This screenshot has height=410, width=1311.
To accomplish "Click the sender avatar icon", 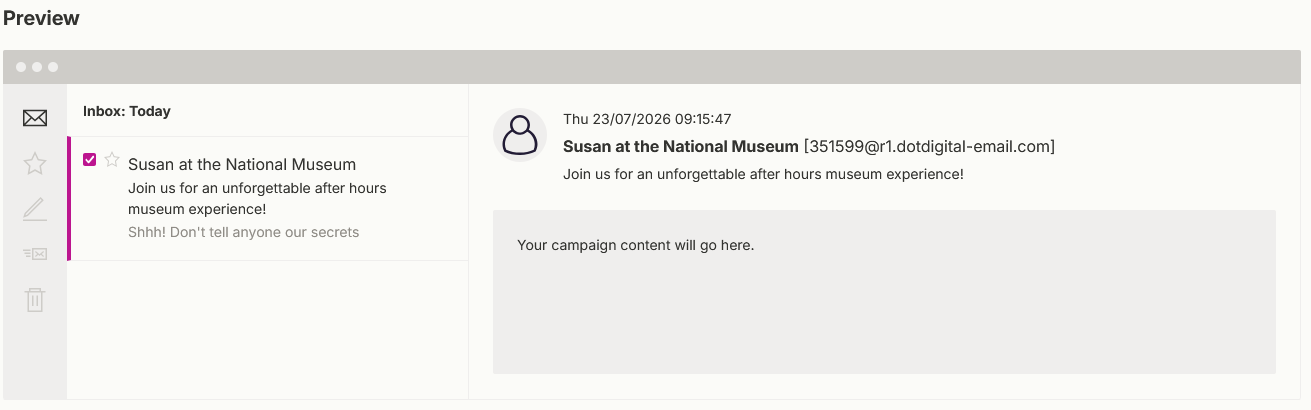I will (x=520, y=135).
